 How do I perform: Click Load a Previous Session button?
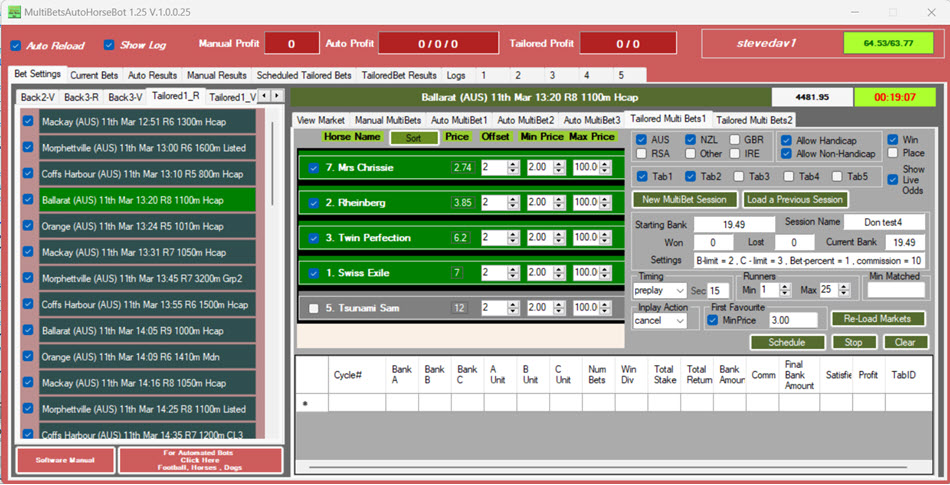[795, 199]
